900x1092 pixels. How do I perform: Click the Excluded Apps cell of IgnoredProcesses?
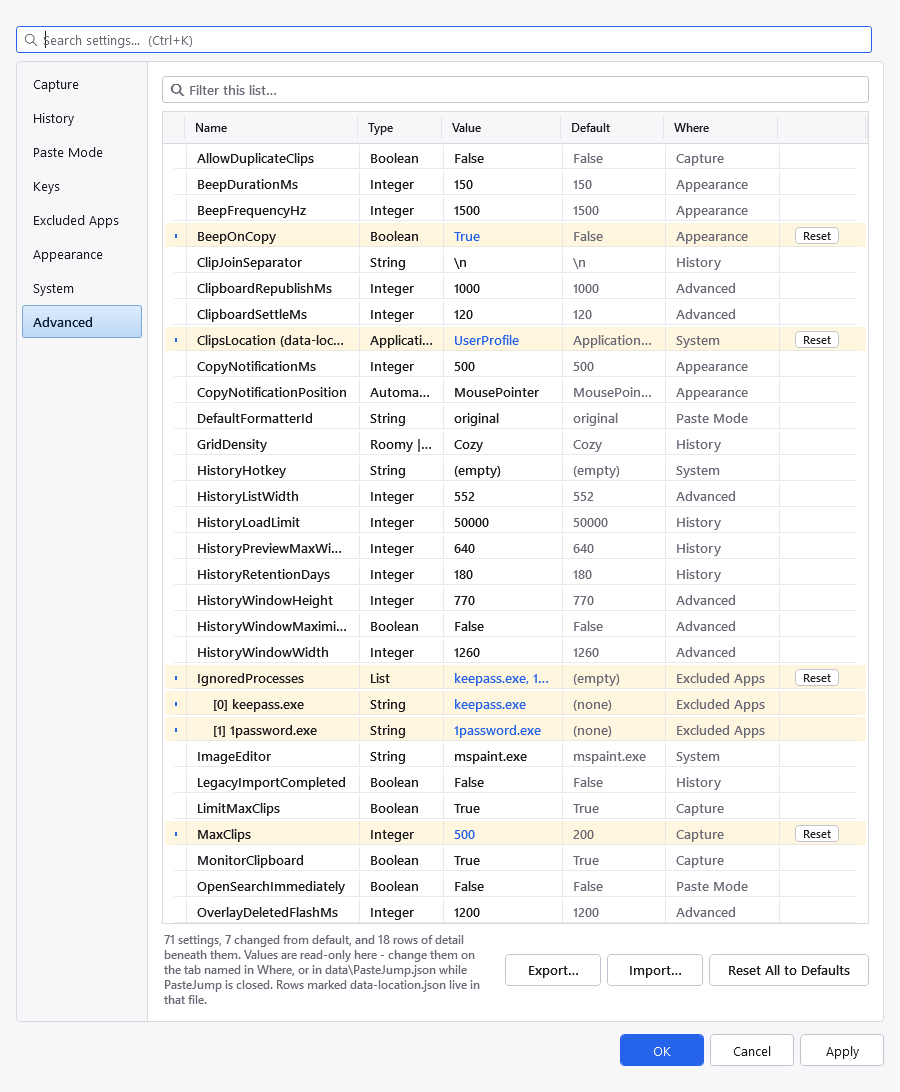click(720, 678)
